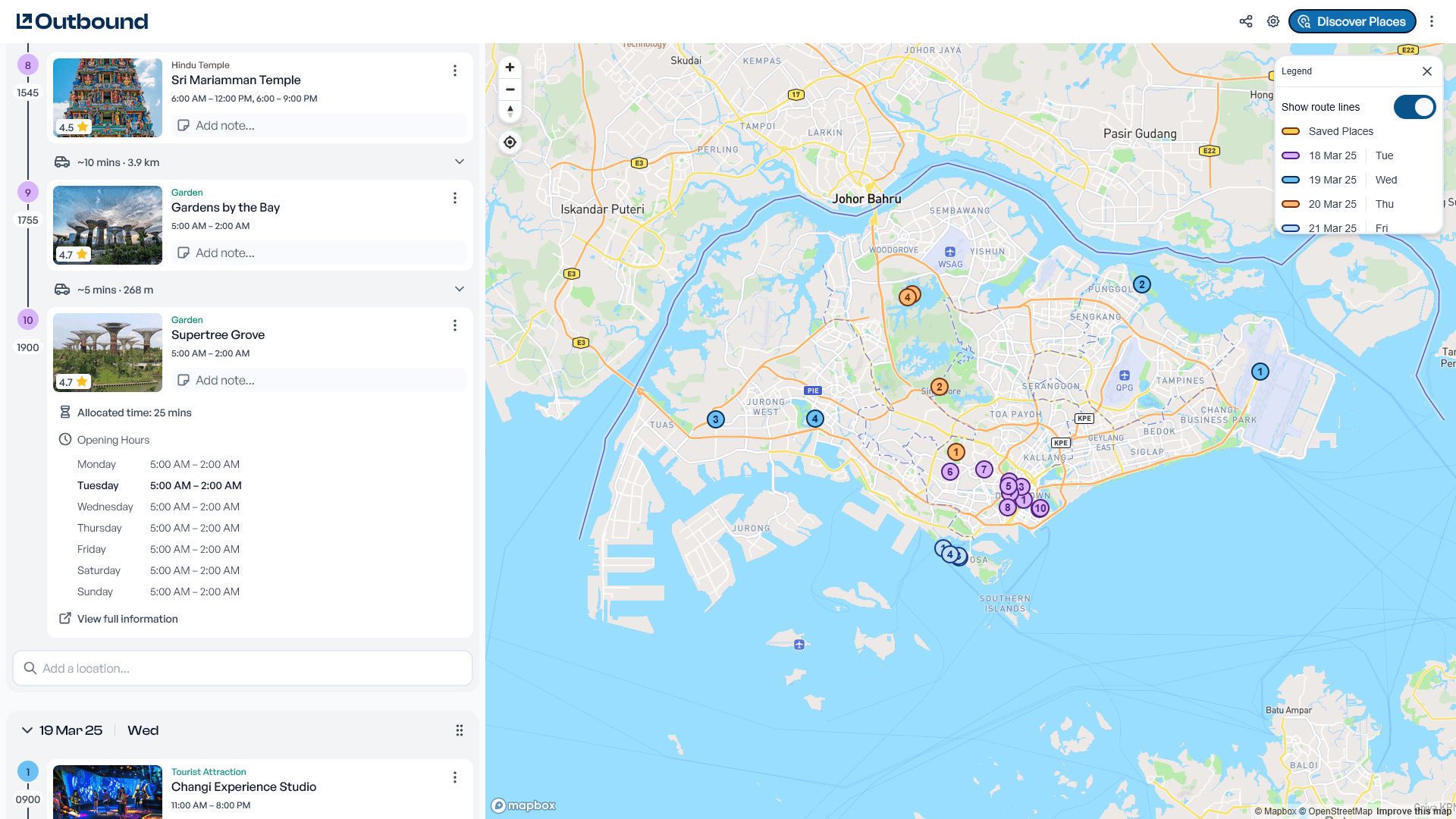
Task: Select blue map pin 4 near Jurong West
Action: pos(815,419)
